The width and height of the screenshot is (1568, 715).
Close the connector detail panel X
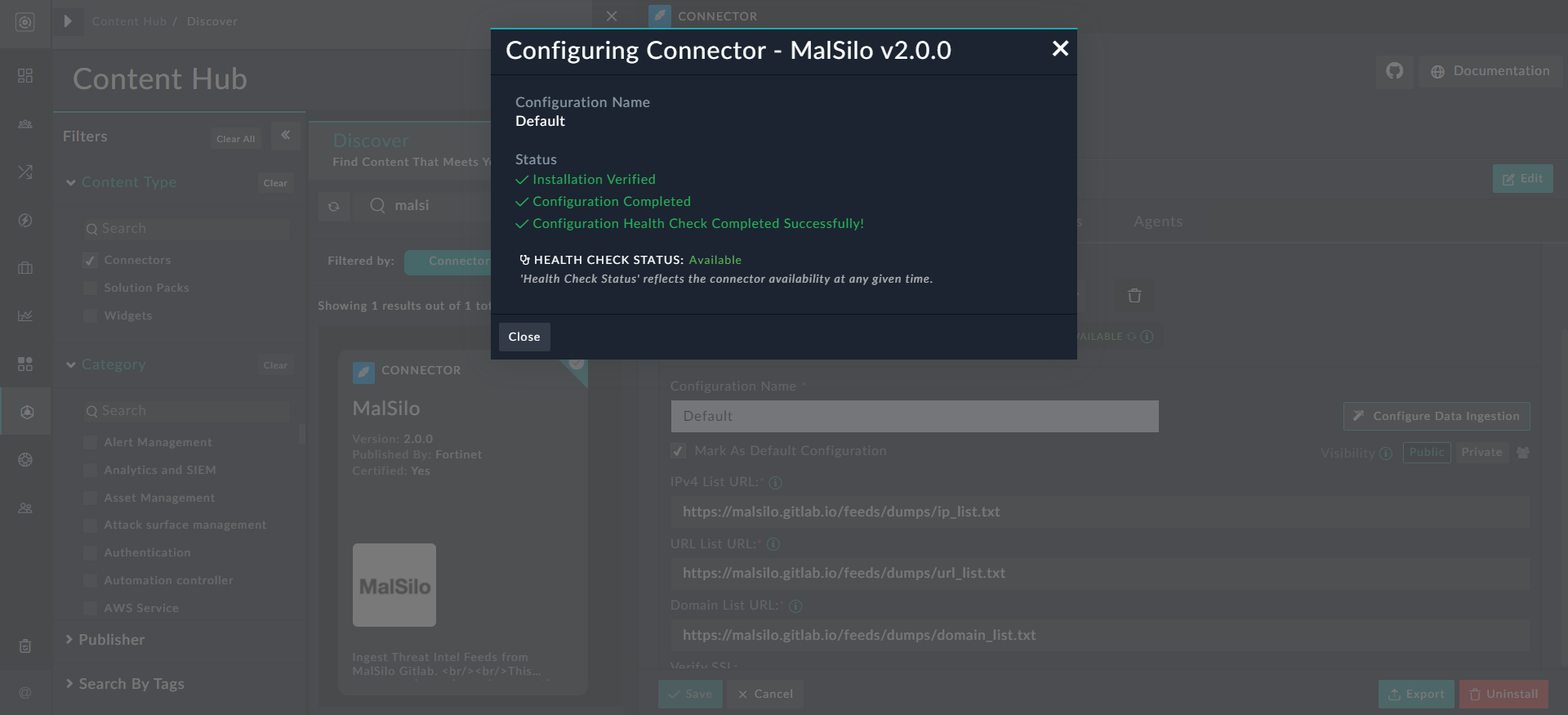coord(612,16)
